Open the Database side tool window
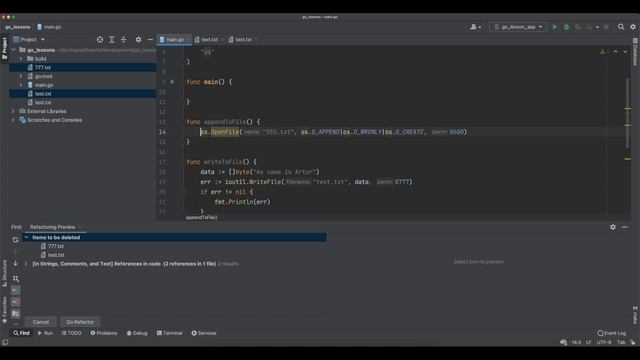 pyautogui.click(x=635, y=52)
